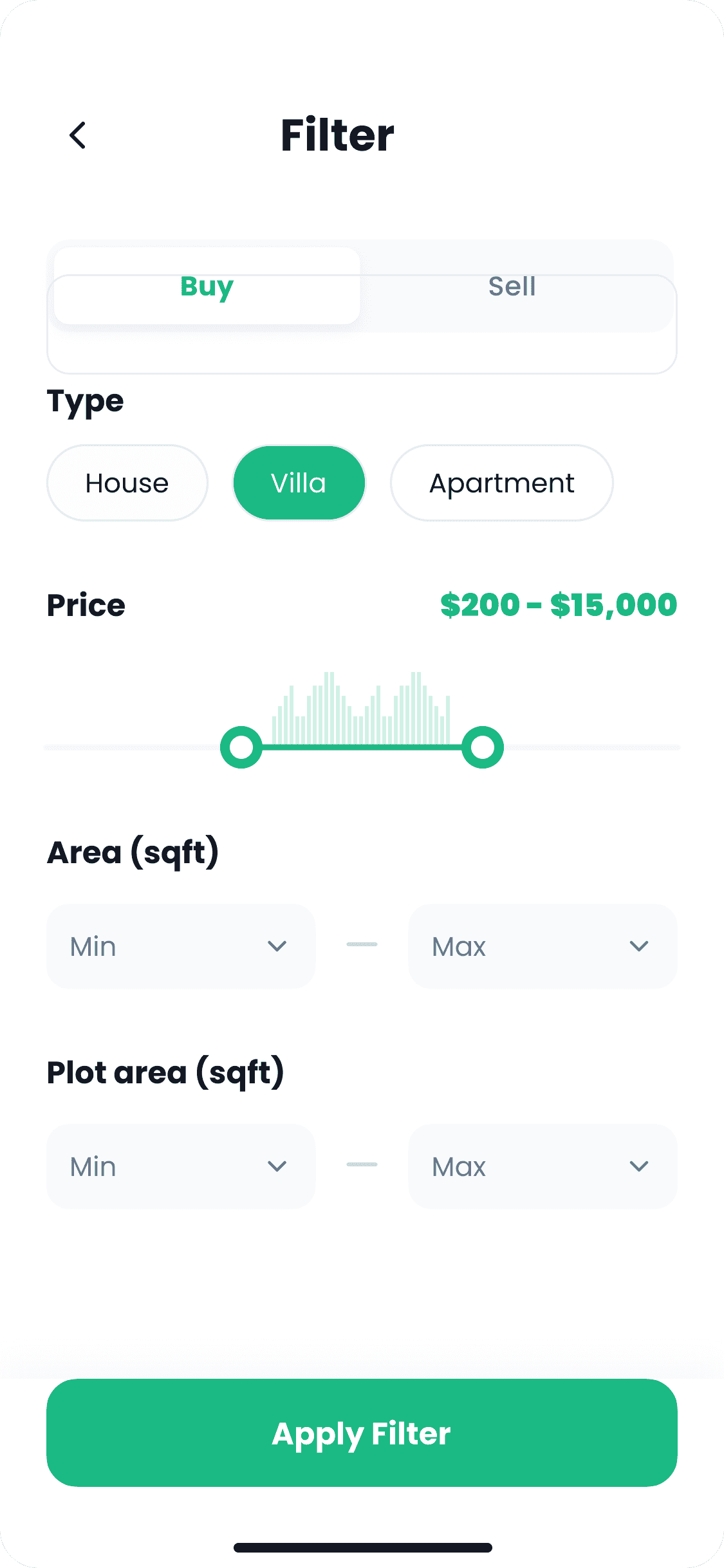Switch to the Sell tab
This screenshot has height=1568, width=724.
pyautogui.click(x=512, y=286)
